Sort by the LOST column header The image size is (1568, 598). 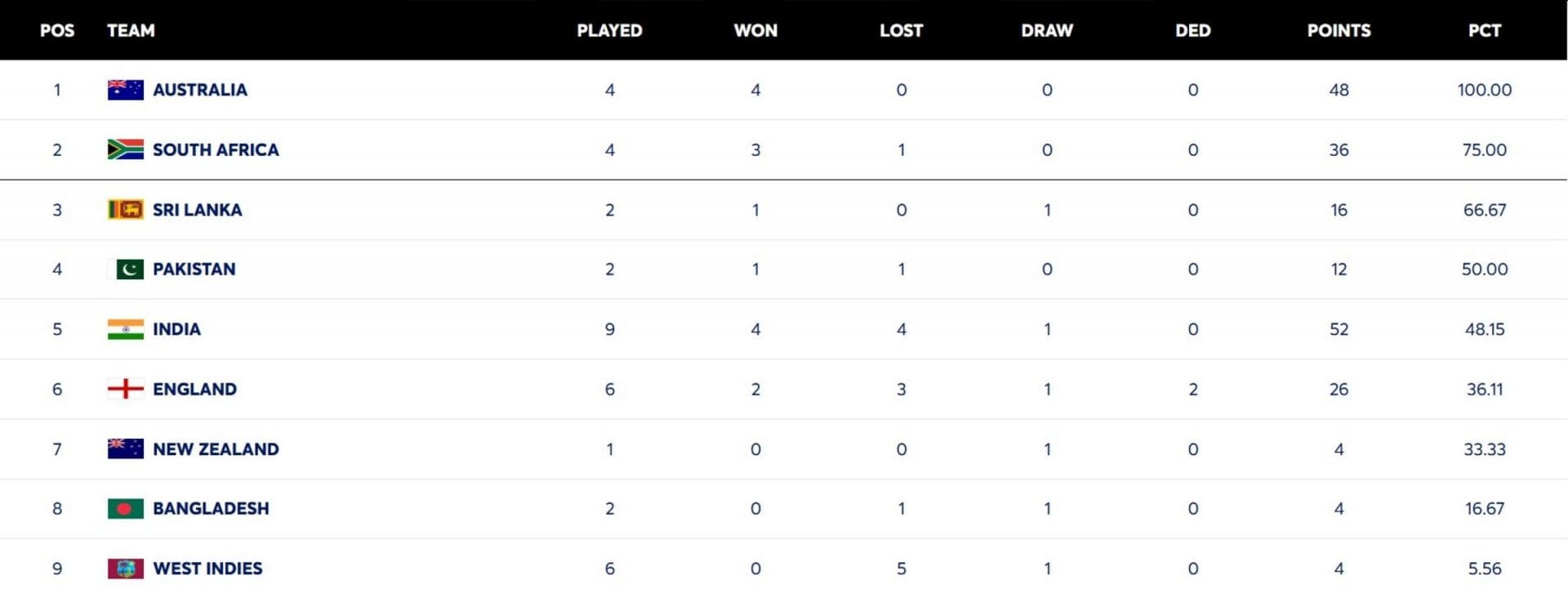tap(901, 30)
